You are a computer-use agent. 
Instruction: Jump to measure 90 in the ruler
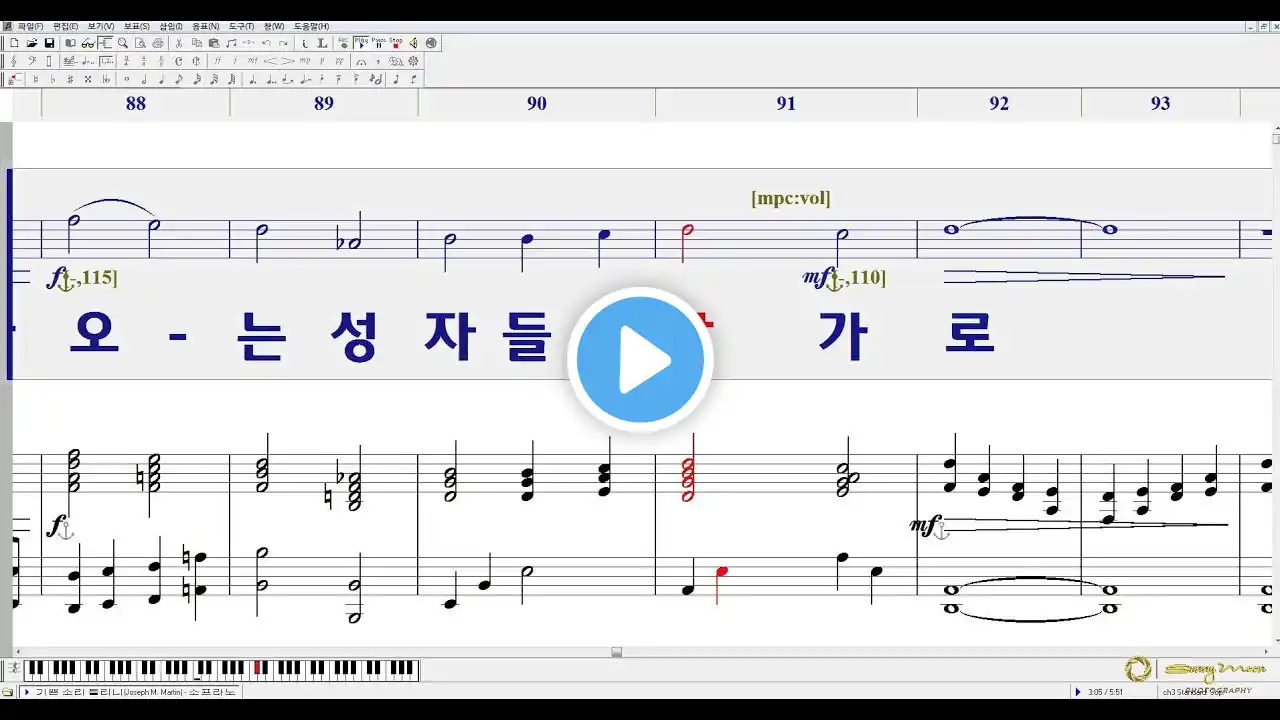[537, 103]
